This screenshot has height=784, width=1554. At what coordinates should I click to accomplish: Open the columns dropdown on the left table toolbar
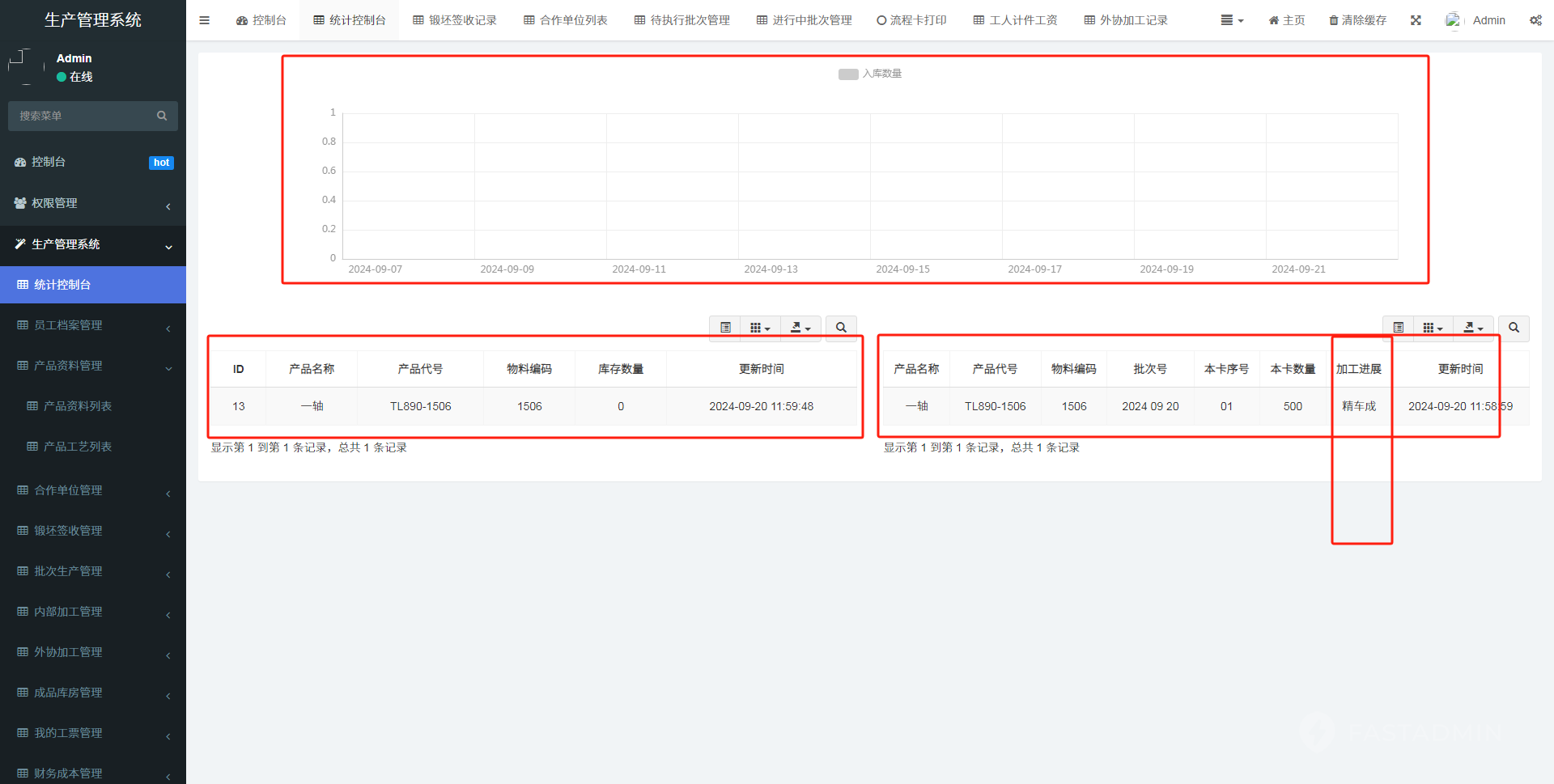tap(759, 328)
